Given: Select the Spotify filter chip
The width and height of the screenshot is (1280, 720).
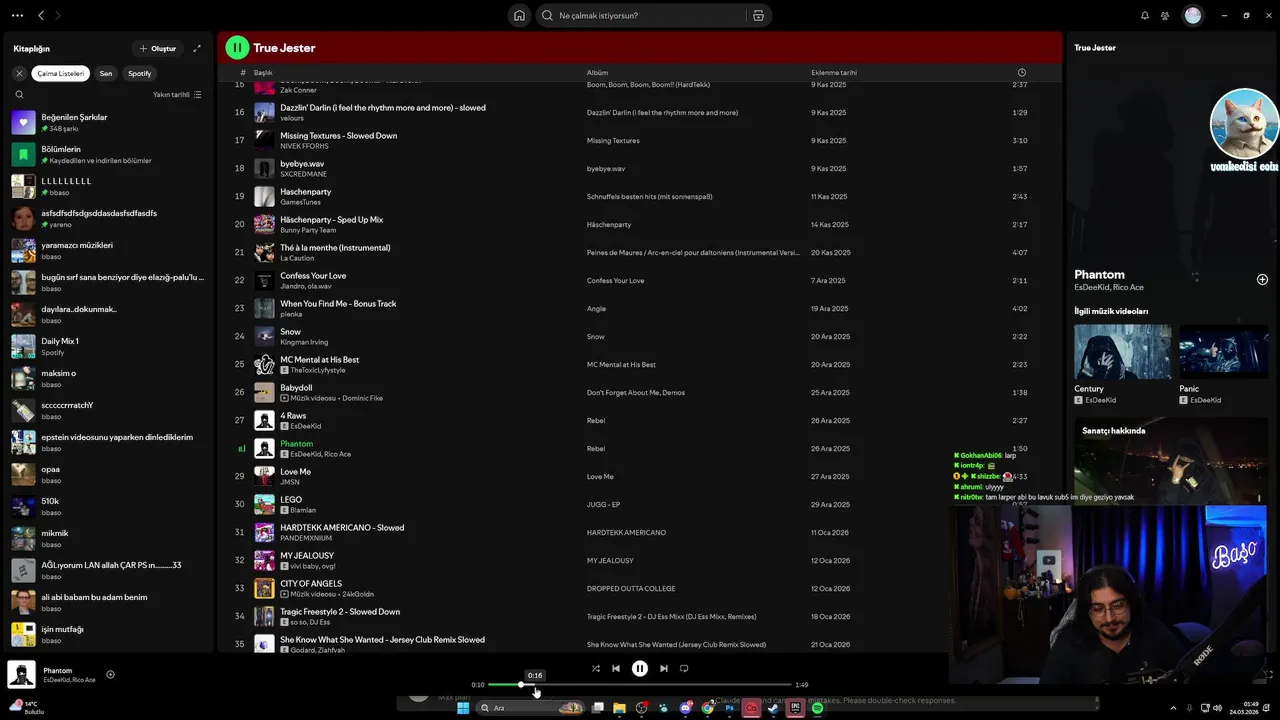Looking at the screenshot, I should pyautogui.click(x=140, y=73).
